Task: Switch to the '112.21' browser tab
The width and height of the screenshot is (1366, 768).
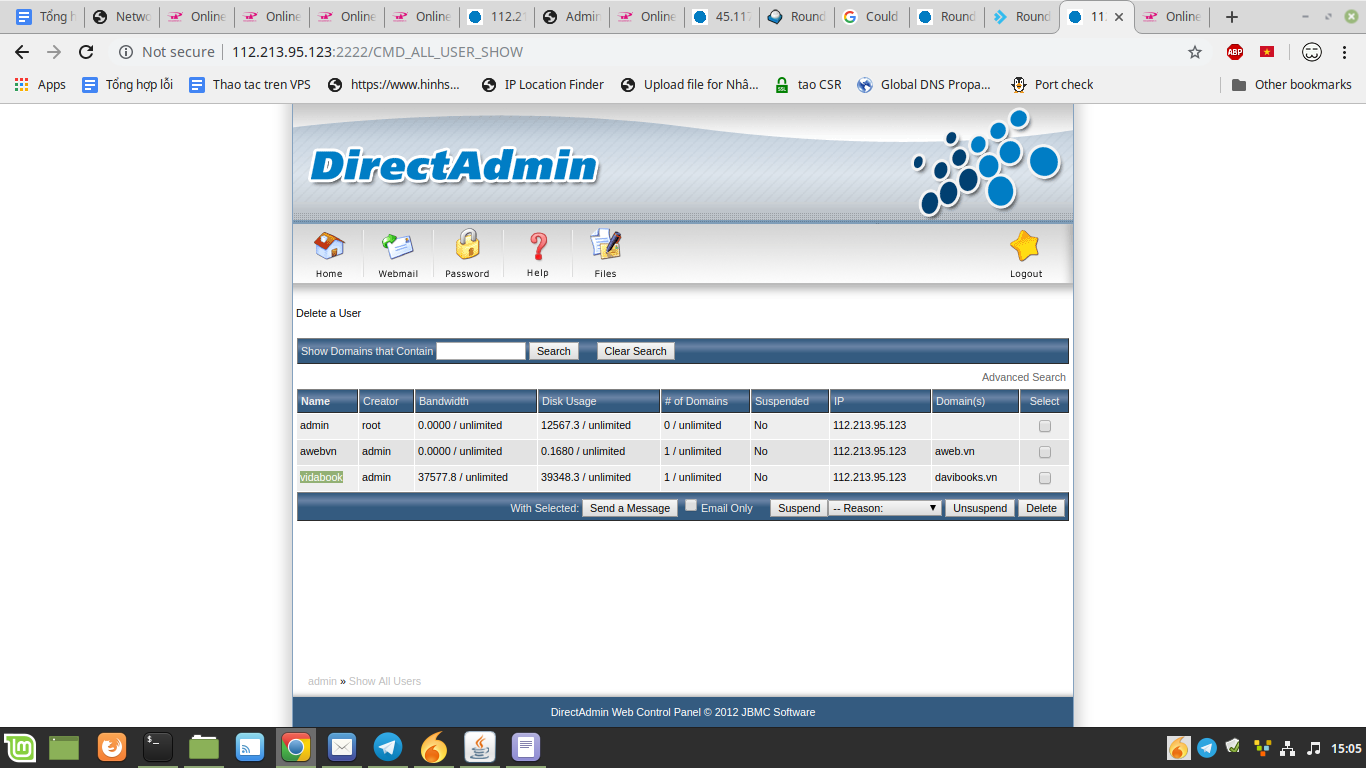Action: click(x=496, y=17)
